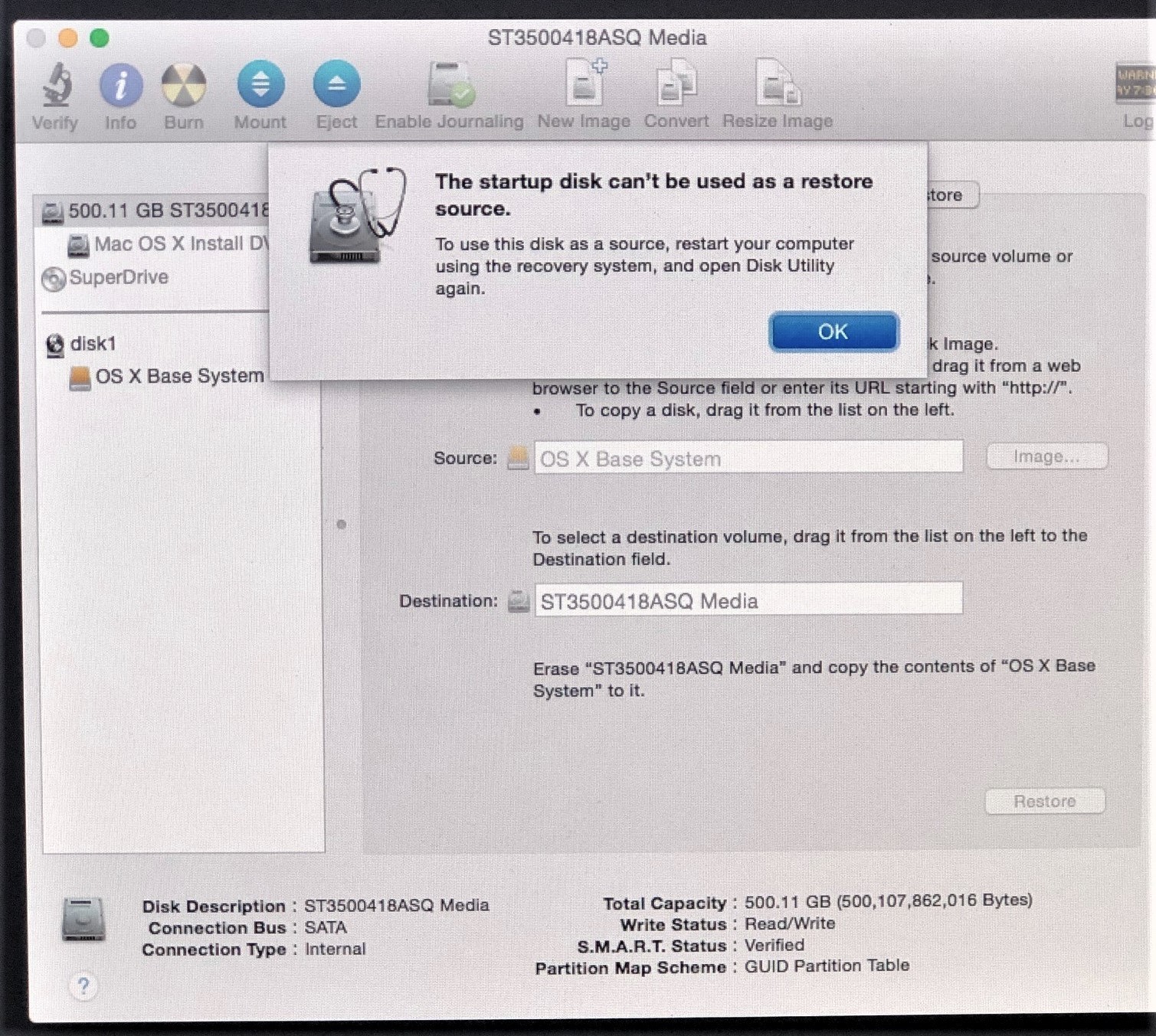Click the disk icon in the info footer
1156x1036 pixels.
[84, 918]
